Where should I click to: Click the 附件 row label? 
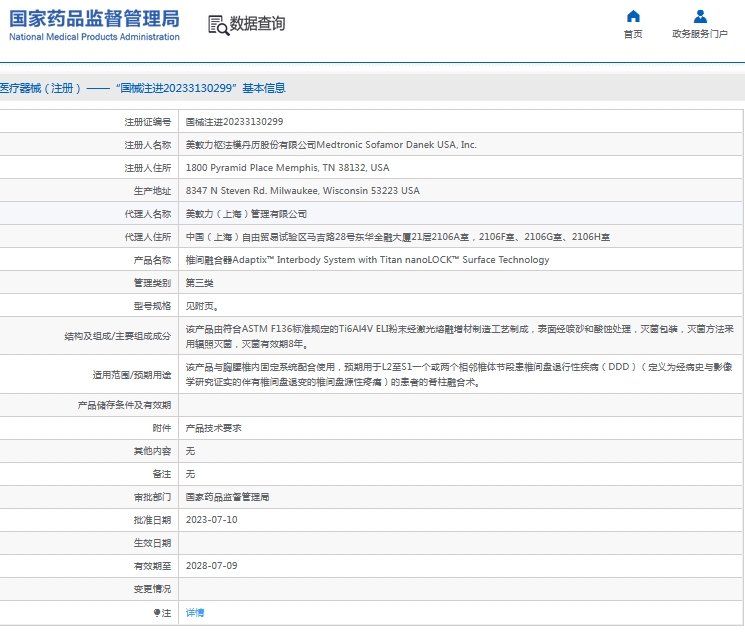162,428
